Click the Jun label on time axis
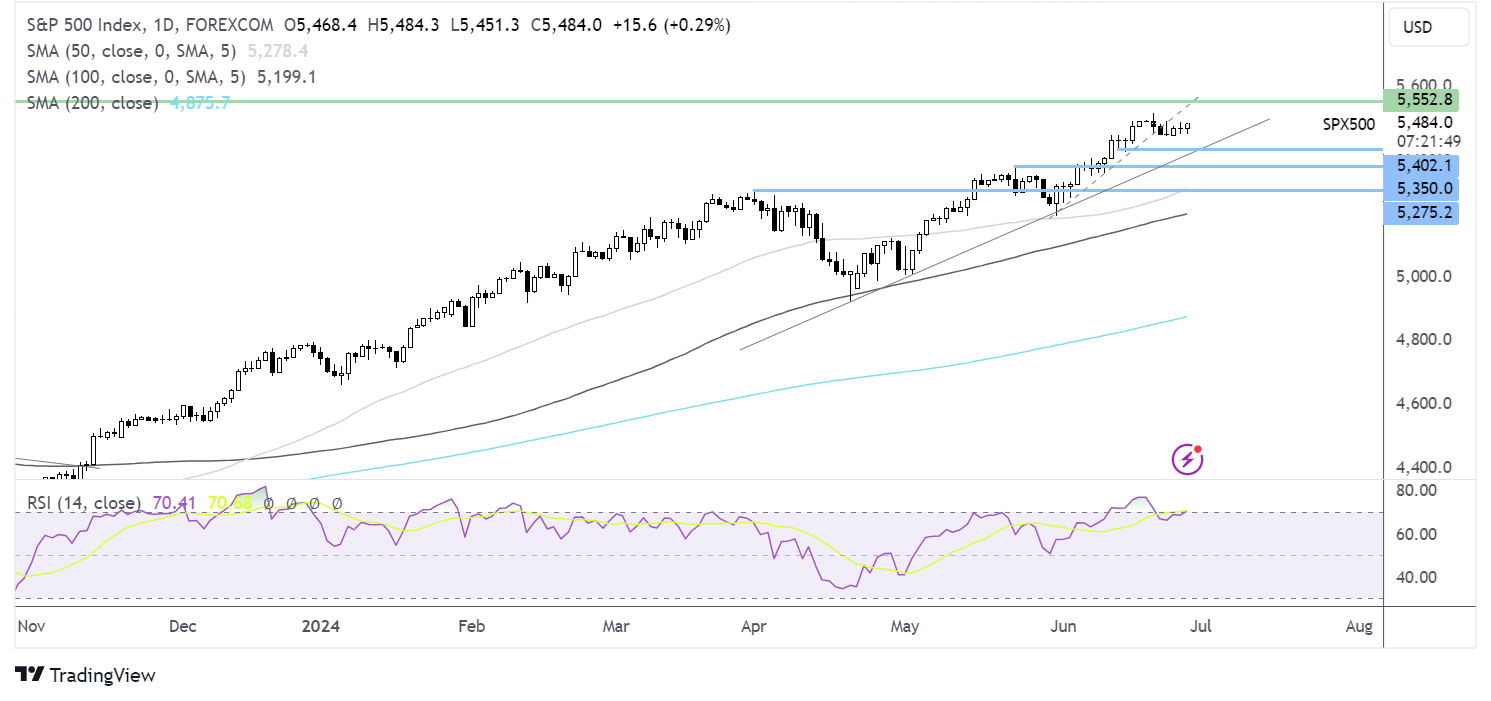 click(1062, 627)
